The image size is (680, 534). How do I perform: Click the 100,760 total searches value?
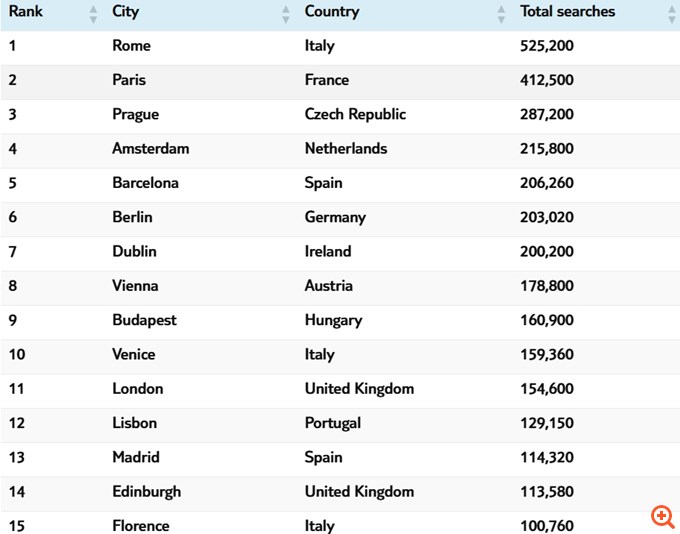pos(547,526)
